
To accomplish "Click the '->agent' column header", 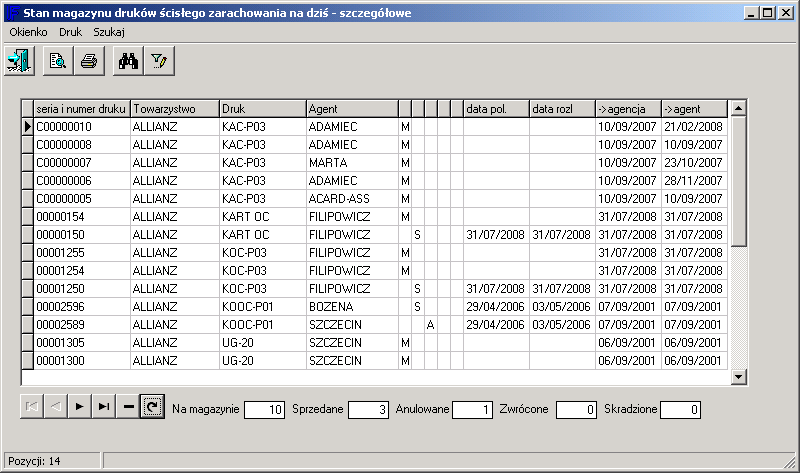I will click(694, 109).
